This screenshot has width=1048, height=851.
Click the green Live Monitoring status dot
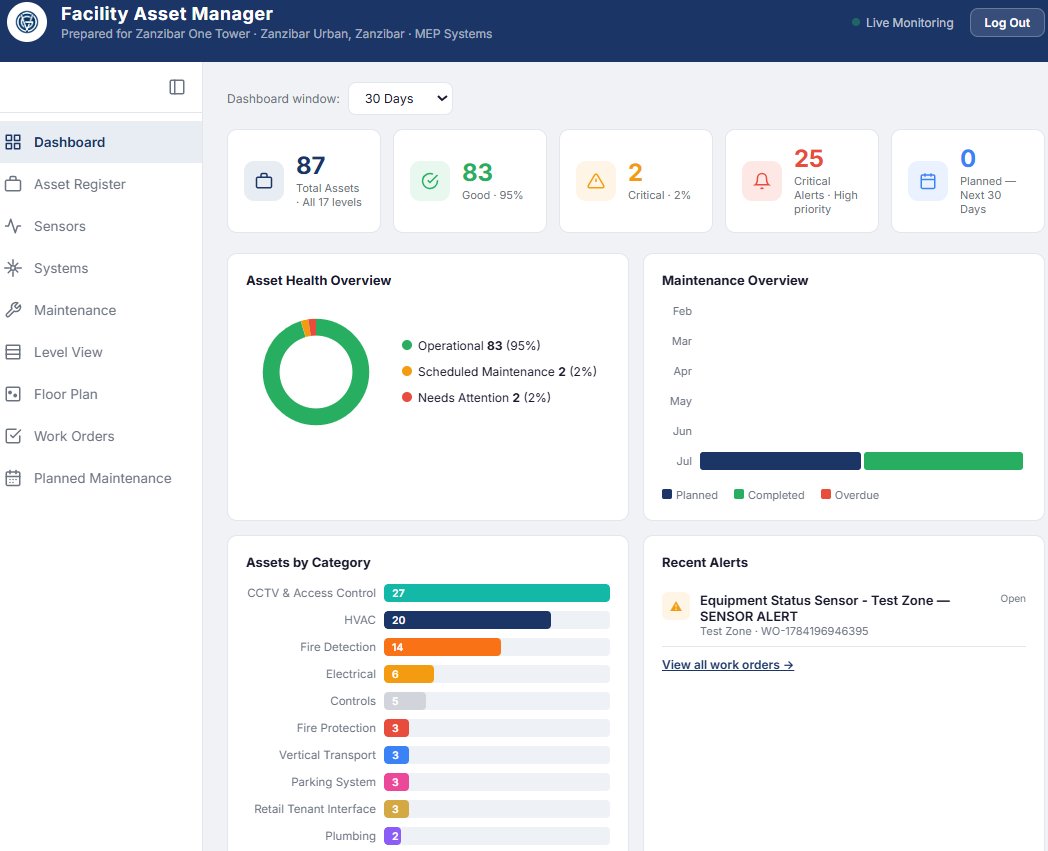coord(856,22)
